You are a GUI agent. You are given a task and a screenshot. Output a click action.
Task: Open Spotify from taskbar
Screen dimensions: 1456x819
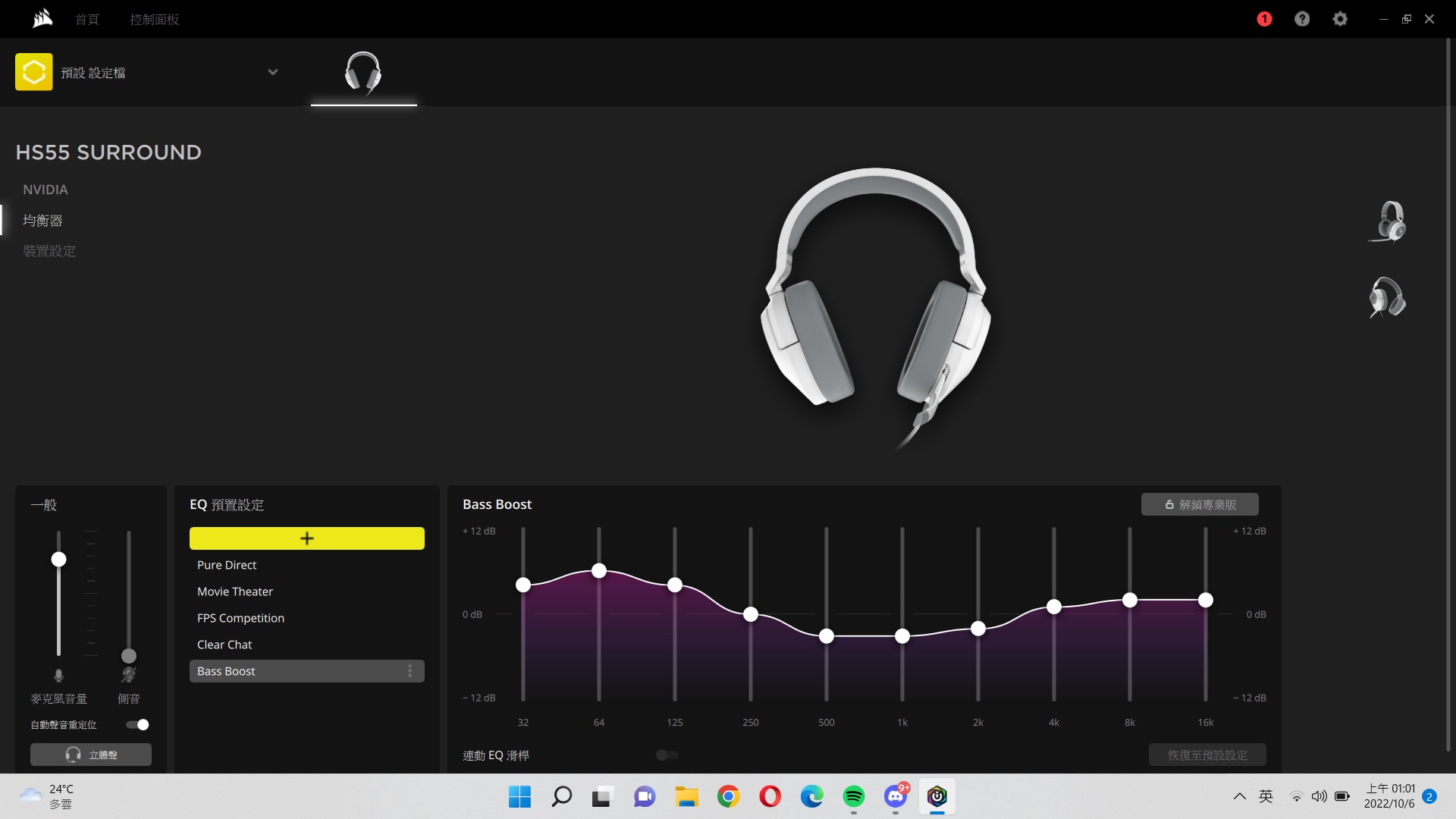tap(853, 796)
